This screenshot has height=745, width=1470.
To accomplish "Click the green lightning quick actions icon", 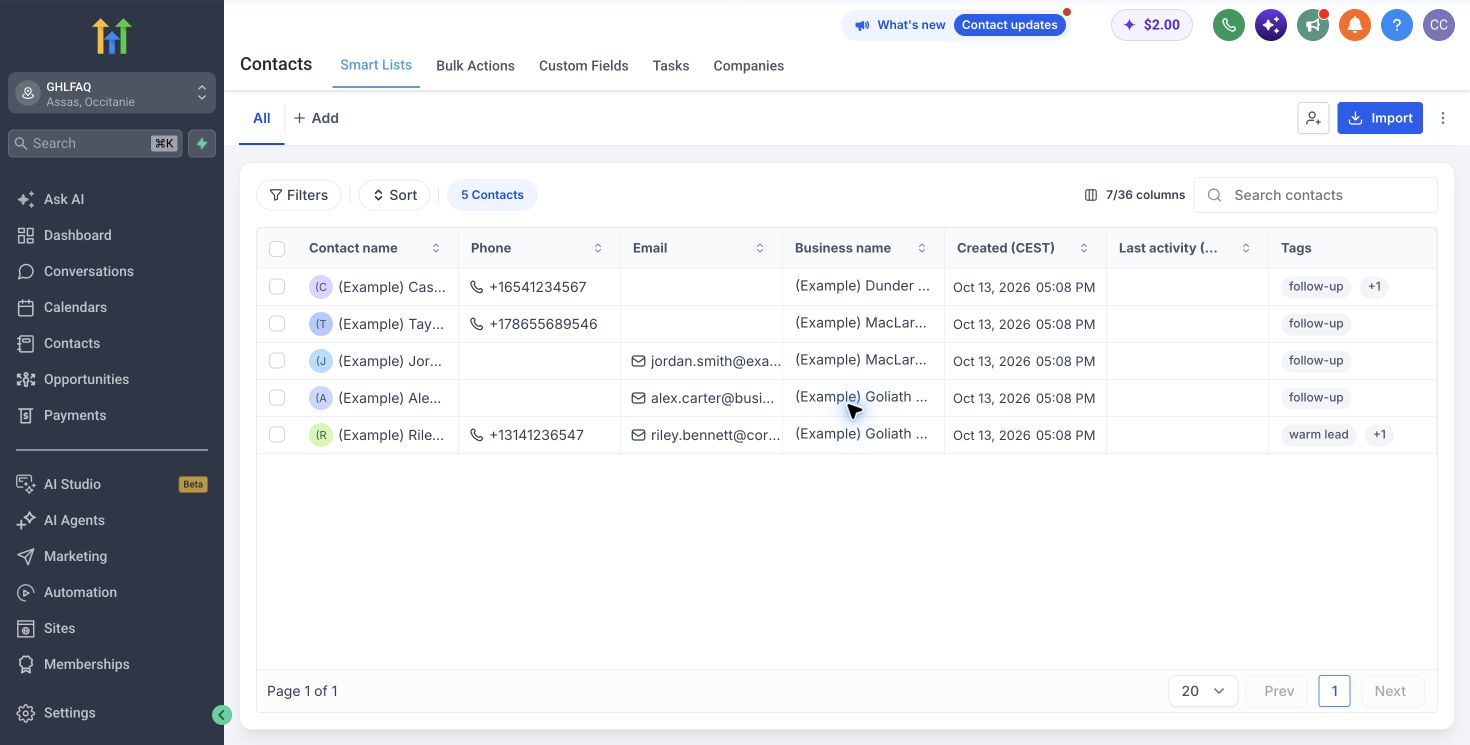I will pos(202,143).
